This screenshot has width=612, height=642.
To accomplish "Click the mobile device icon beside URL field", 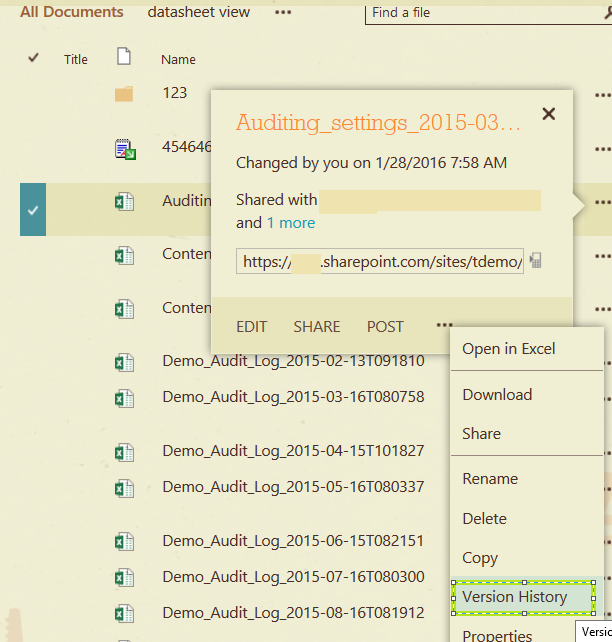I will pos(535,260).
